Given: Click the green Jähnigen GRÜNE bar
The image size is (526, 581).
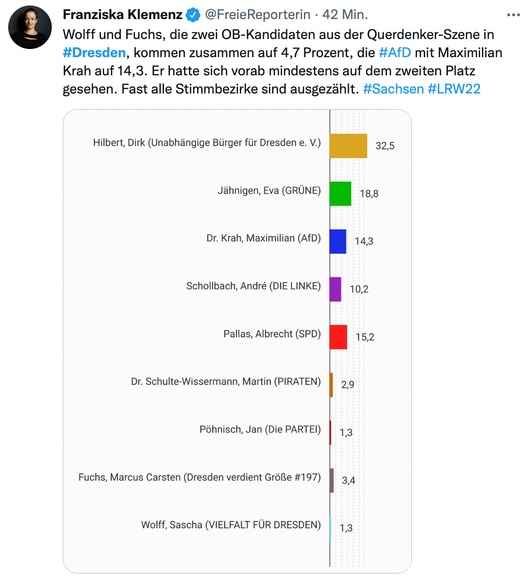Looking at the screenshot, I should coord(340,194).
